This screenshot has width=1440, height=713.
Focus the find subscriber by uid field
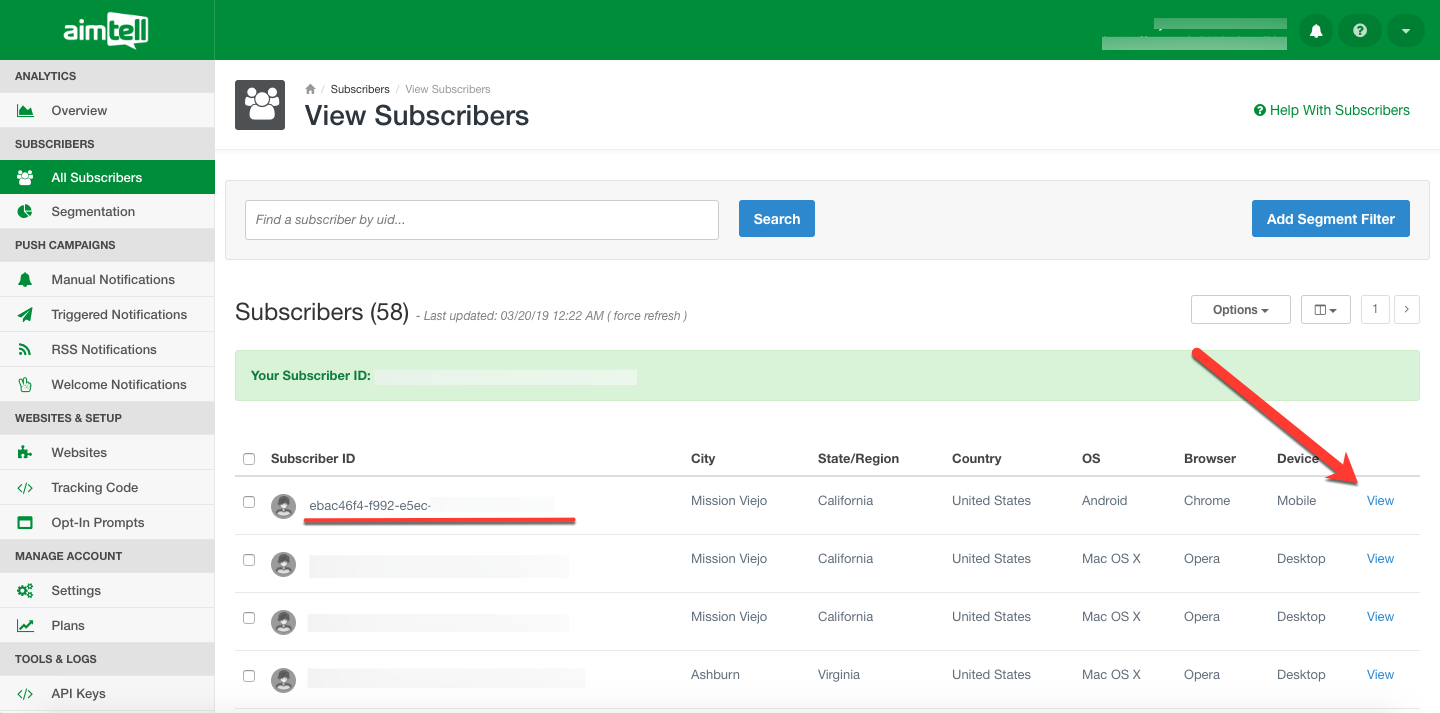point(481,220)
